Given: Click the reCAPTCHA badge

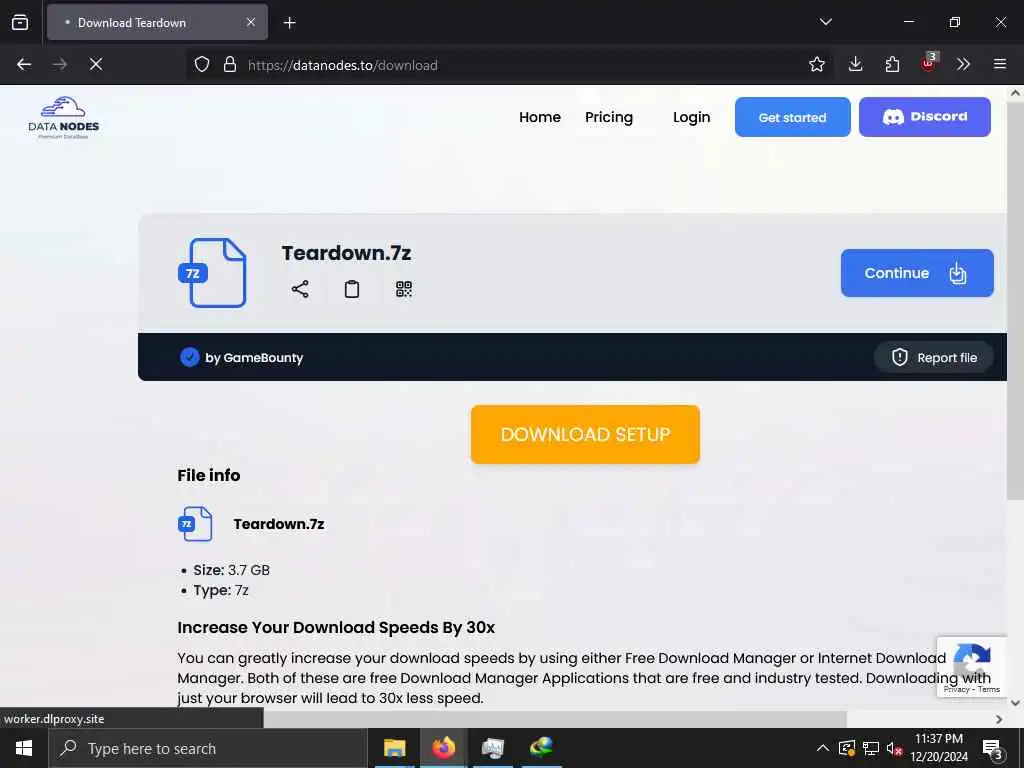Looking at the screenshot, I should [x=971, y=667].
